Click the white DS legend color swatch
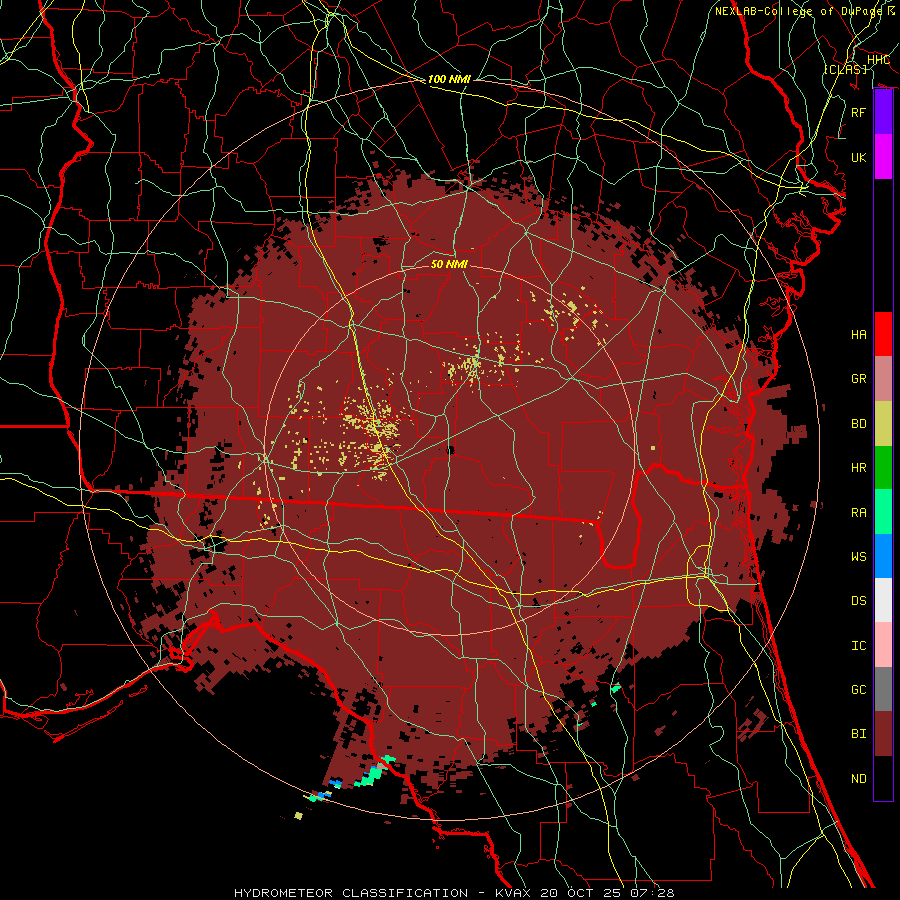 [883, 600]
